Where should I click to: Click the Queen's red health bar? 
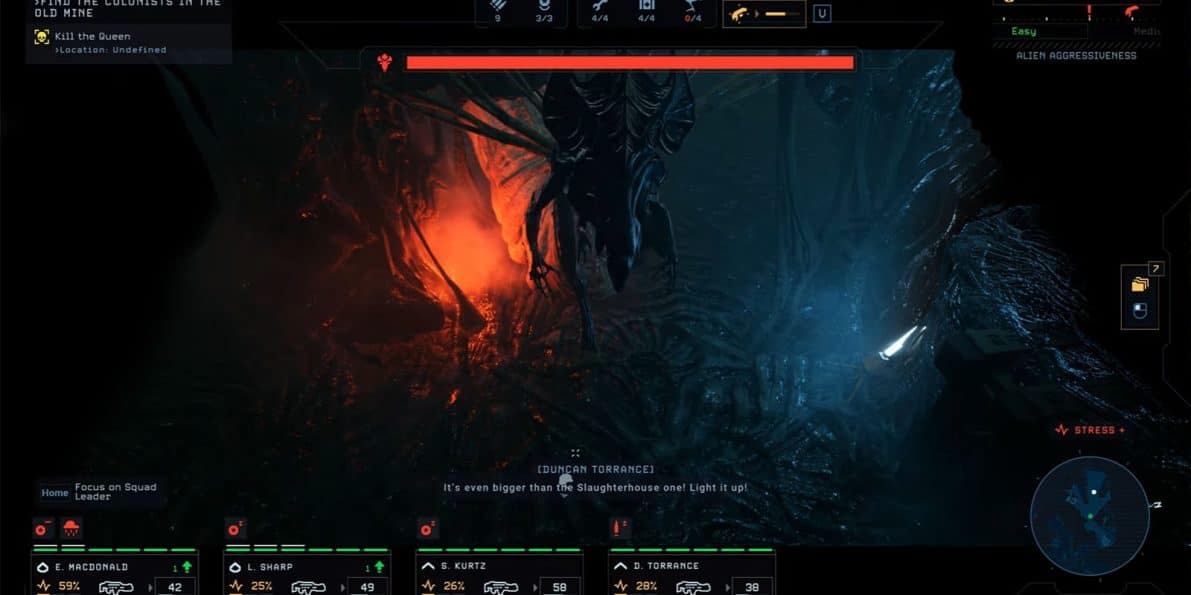pyautogui.click(x=630, y=63)
